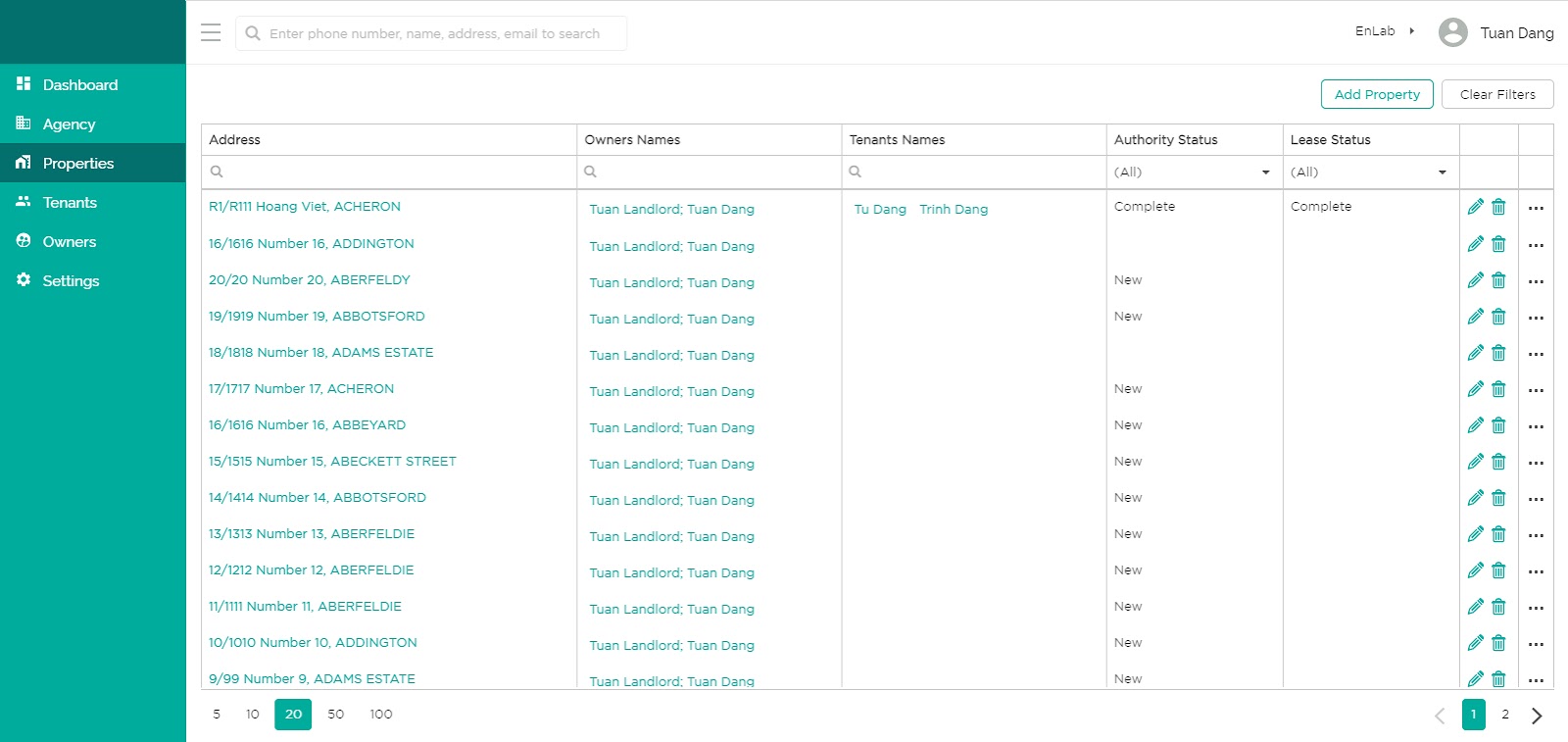Image resolution: width=1568 pixels, height=742 pixels.
Task: Go to next page arrow
Action: 1537,716
